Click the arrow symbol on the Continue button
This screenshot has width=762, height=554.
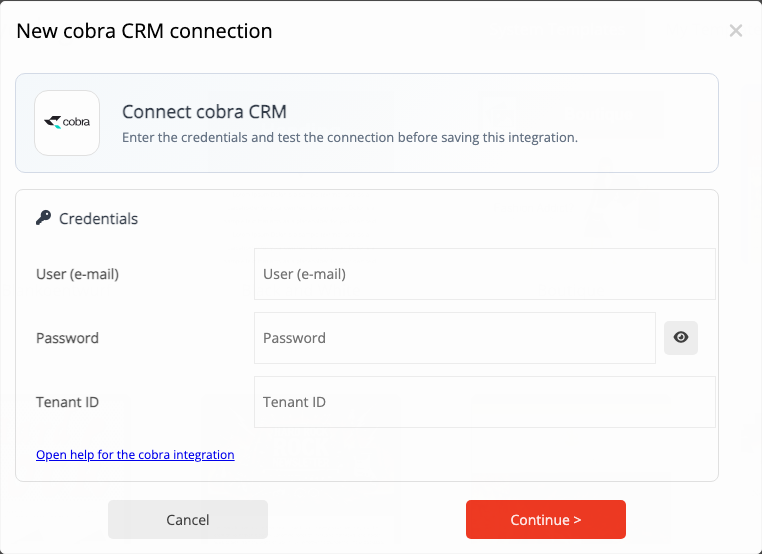[577, 520]
